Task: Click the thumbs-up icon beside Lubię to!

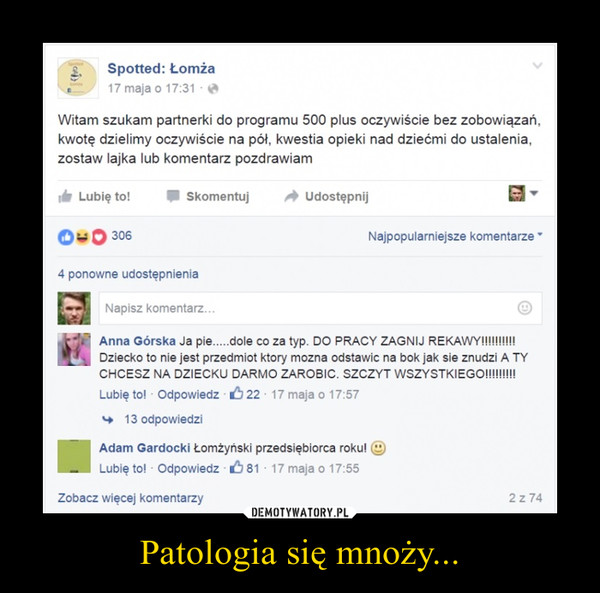Action: [65, 197]
